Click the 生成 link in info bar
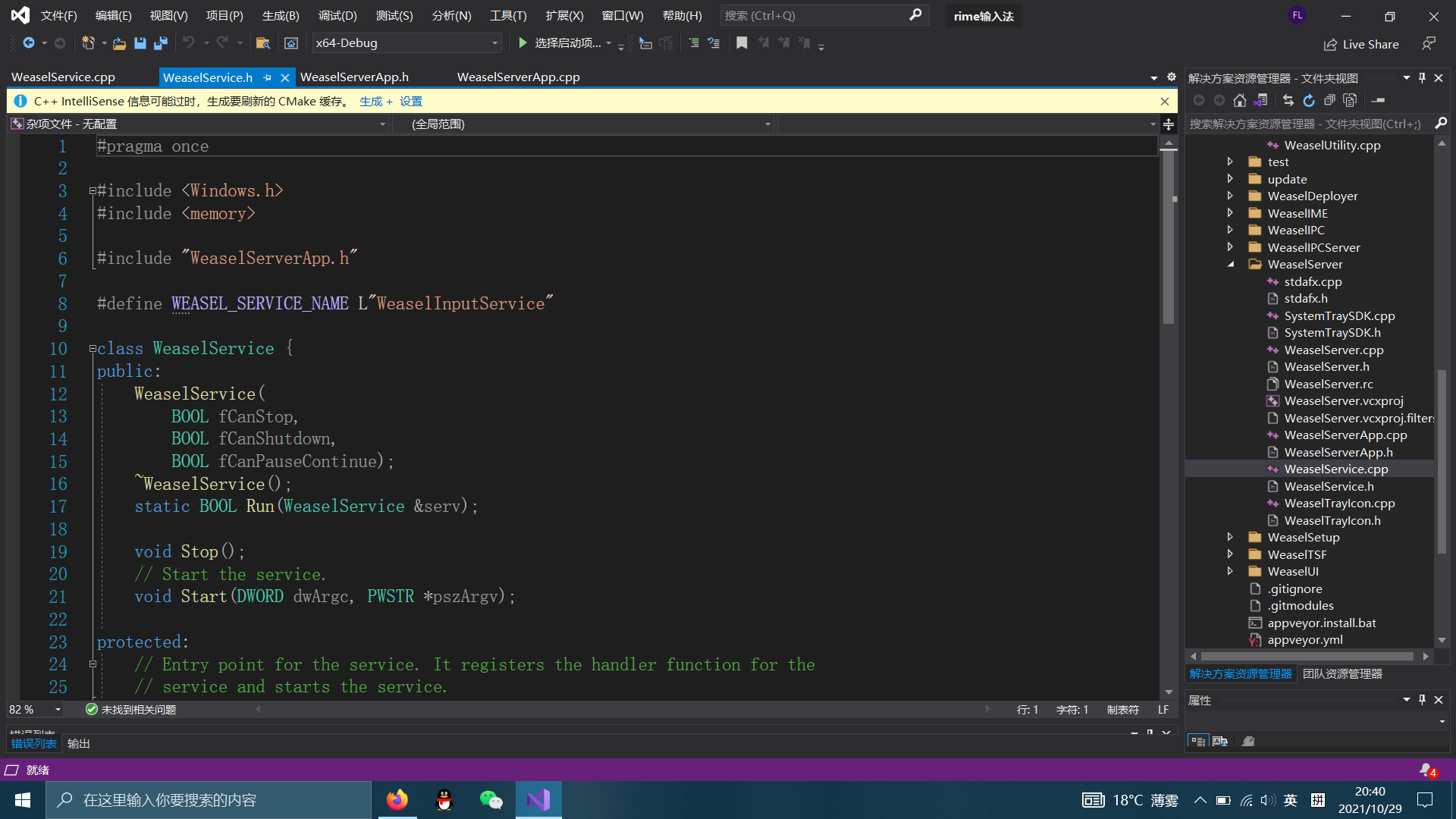This screenshot has height=819, width=1456. coord(371,101)
